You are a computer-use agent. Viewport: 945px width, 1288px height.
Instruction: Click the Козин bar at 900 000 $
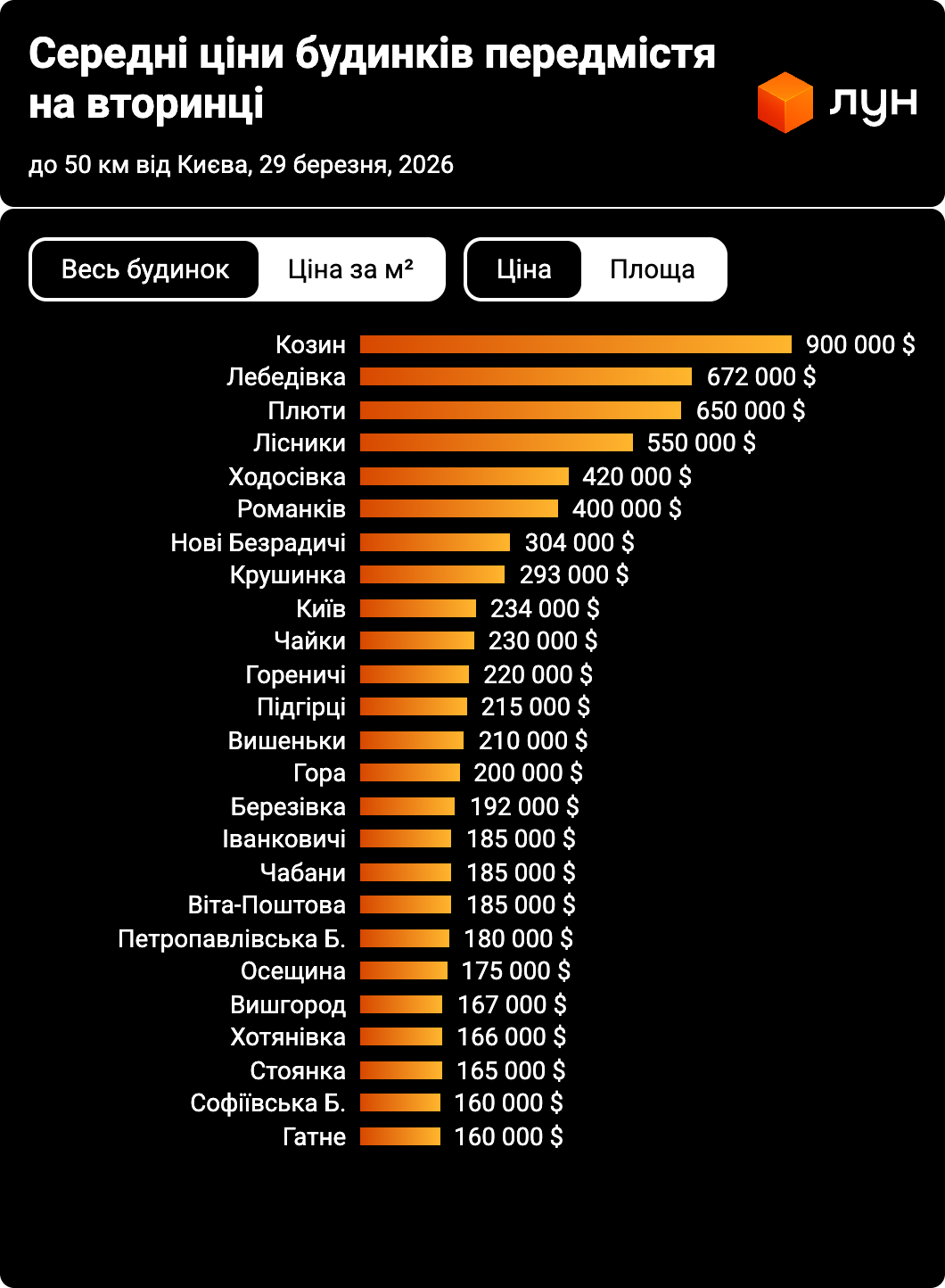point(576,344)
